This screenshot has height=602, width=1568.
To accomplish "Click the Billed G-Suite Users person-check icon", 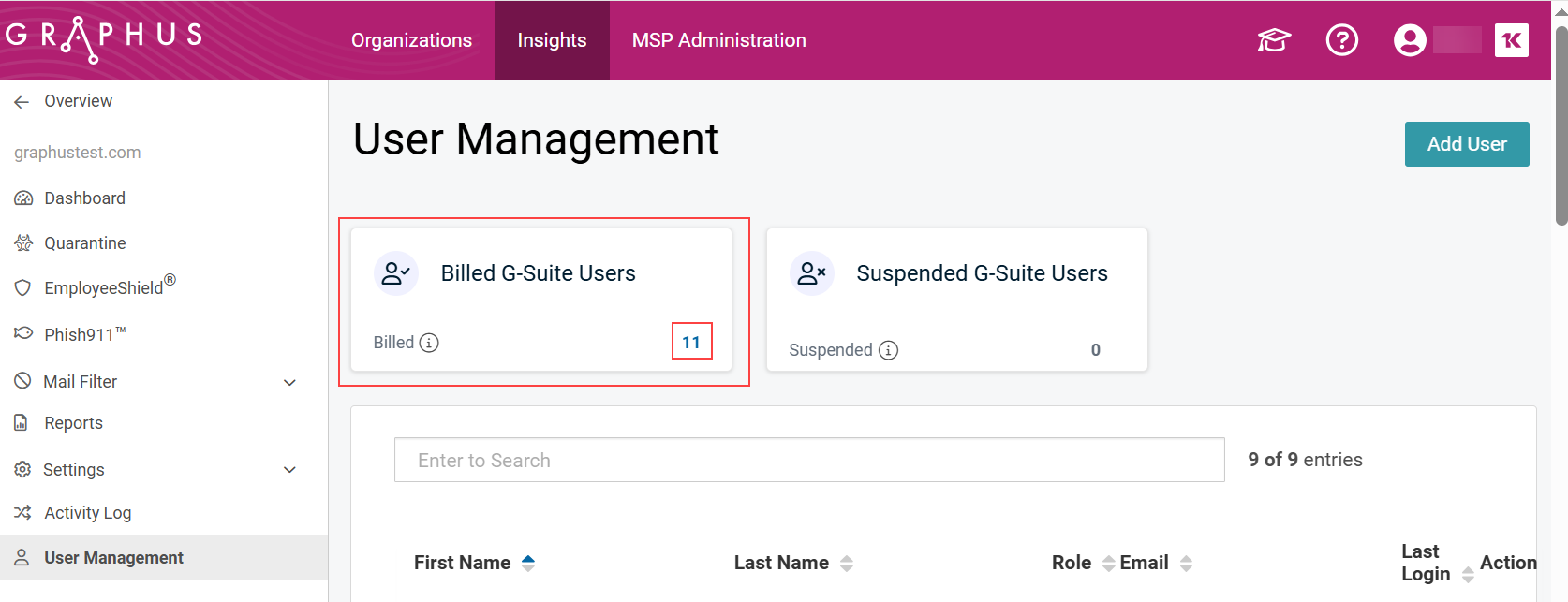I will tap(396, 273).
